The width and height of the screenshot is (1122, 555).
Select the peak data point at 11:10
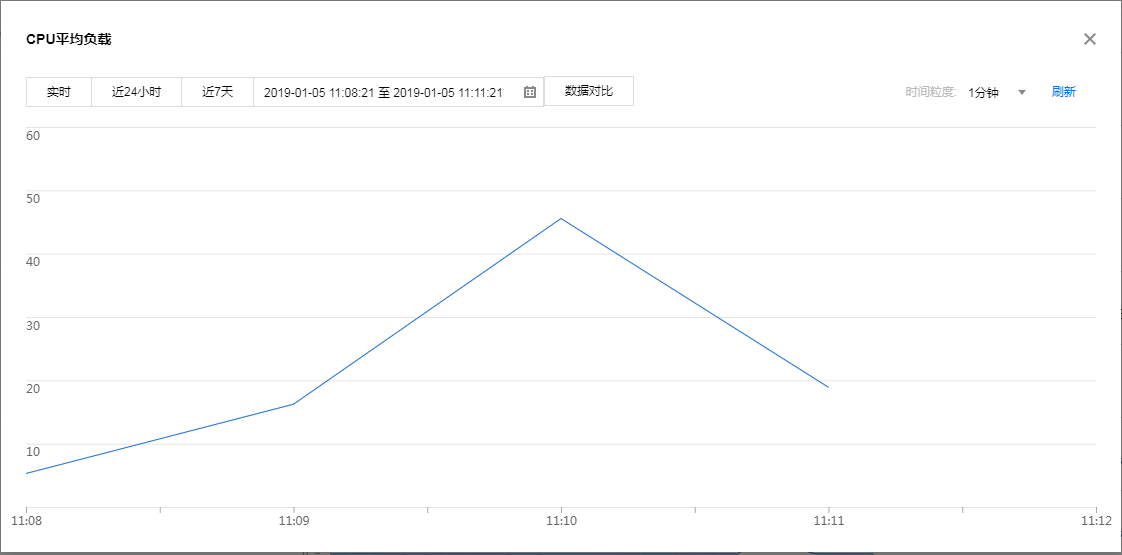[x=561, y=218]
